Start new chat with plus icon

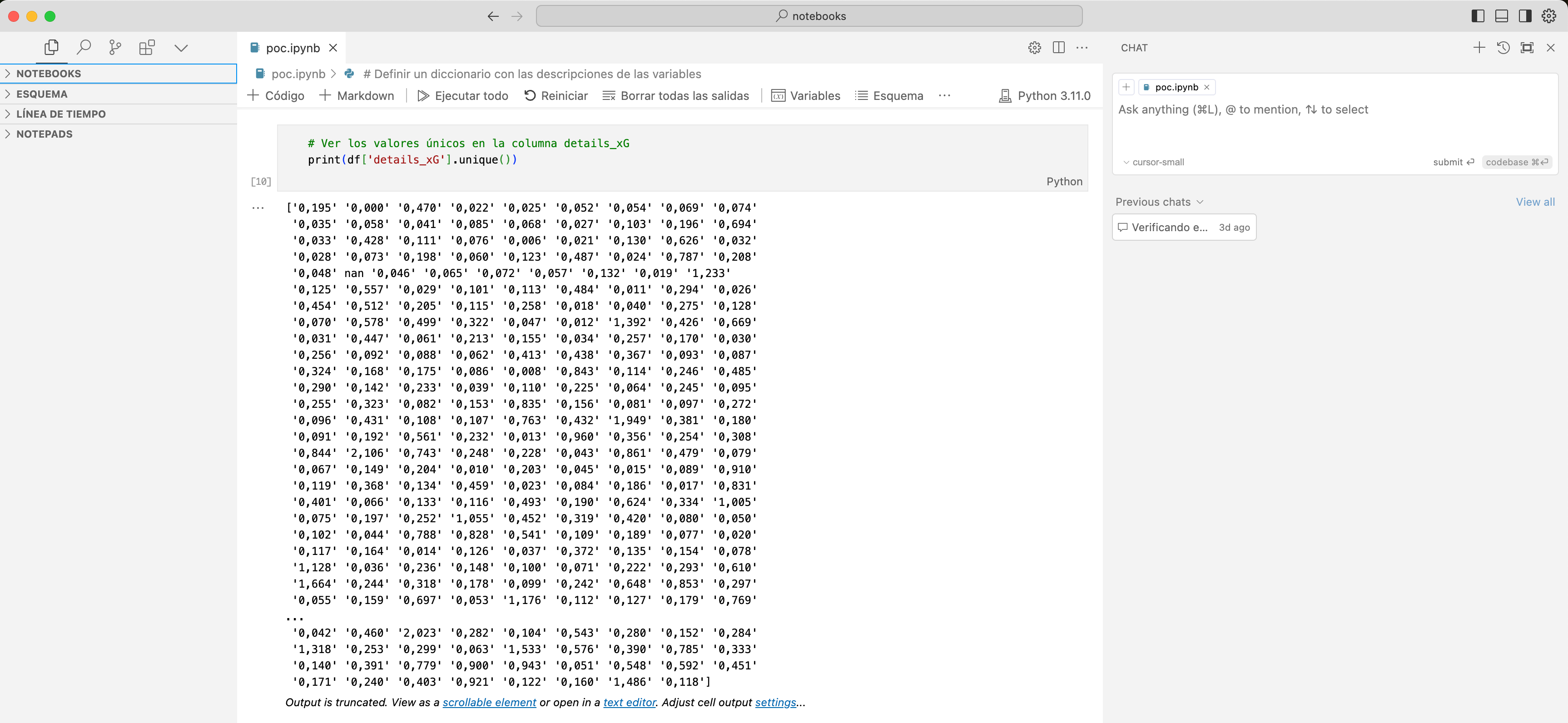pyautogui.click(x=1479, y=48)
